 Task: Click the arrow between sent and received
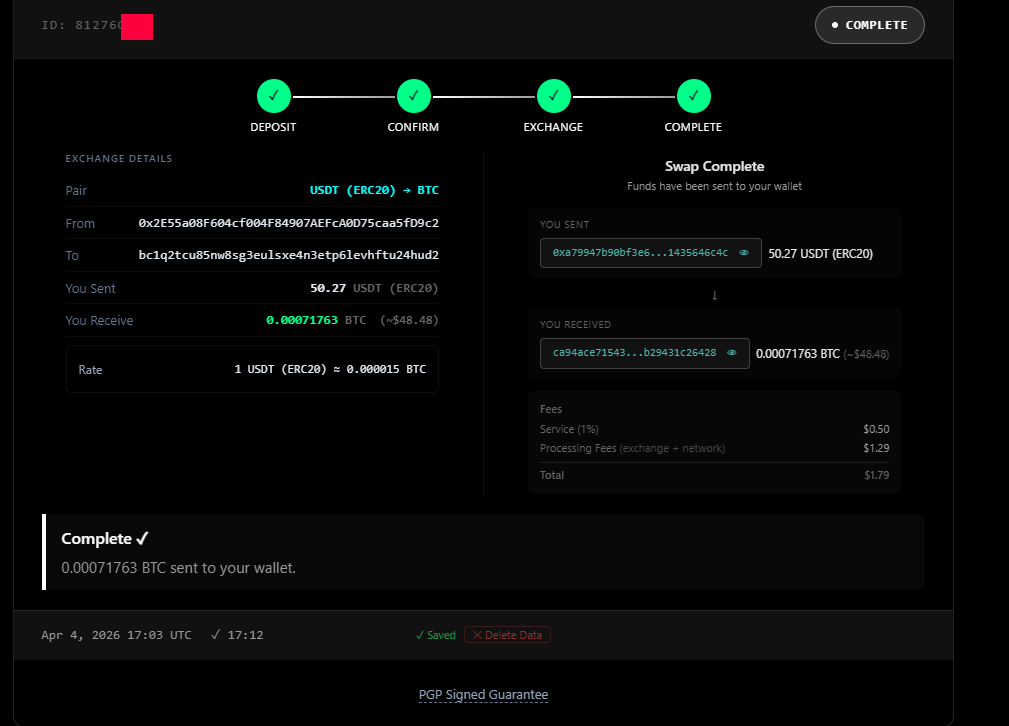[x=714, y=295]
